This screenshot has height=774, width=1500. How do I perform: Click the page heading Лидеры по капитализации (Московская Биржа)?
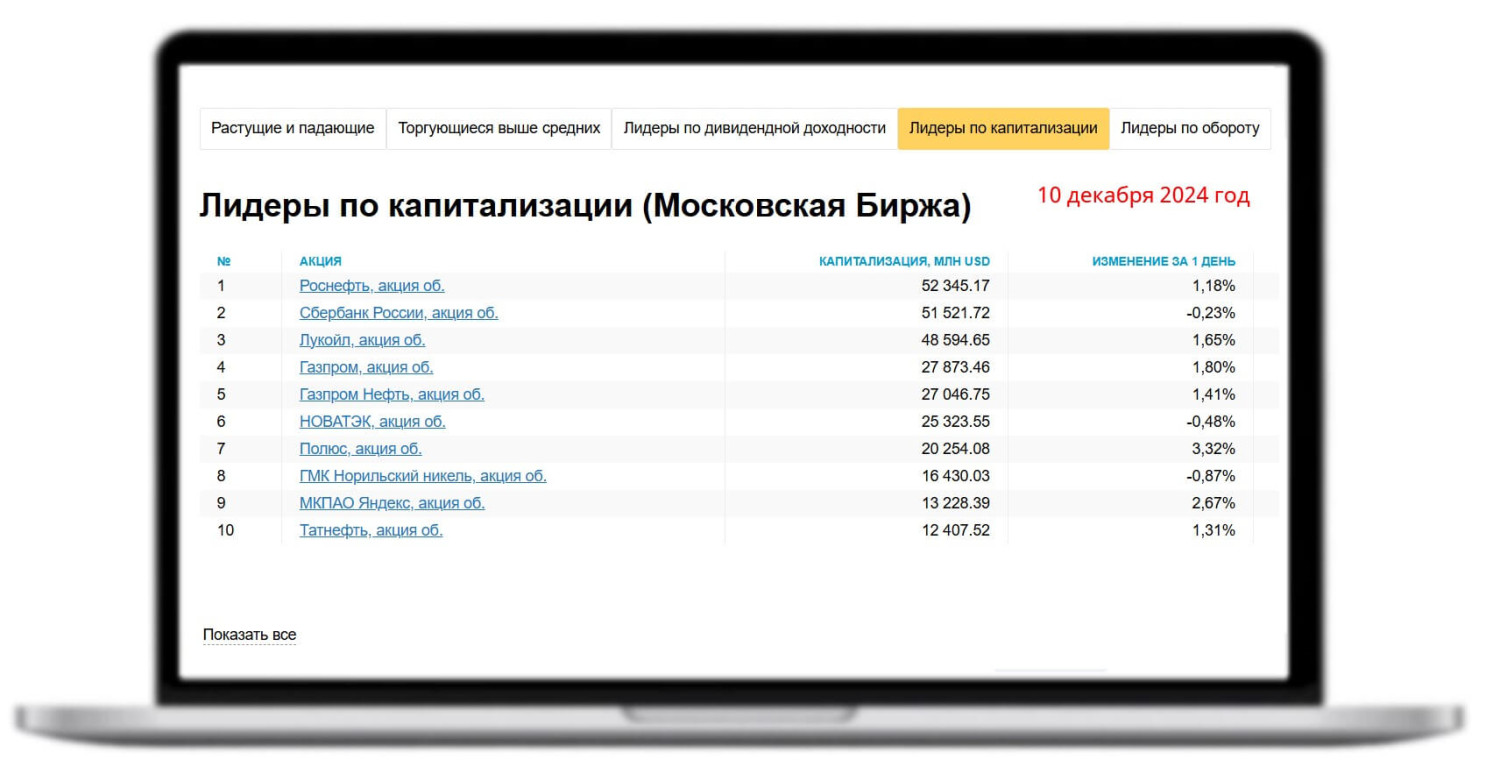pos(585,205)
